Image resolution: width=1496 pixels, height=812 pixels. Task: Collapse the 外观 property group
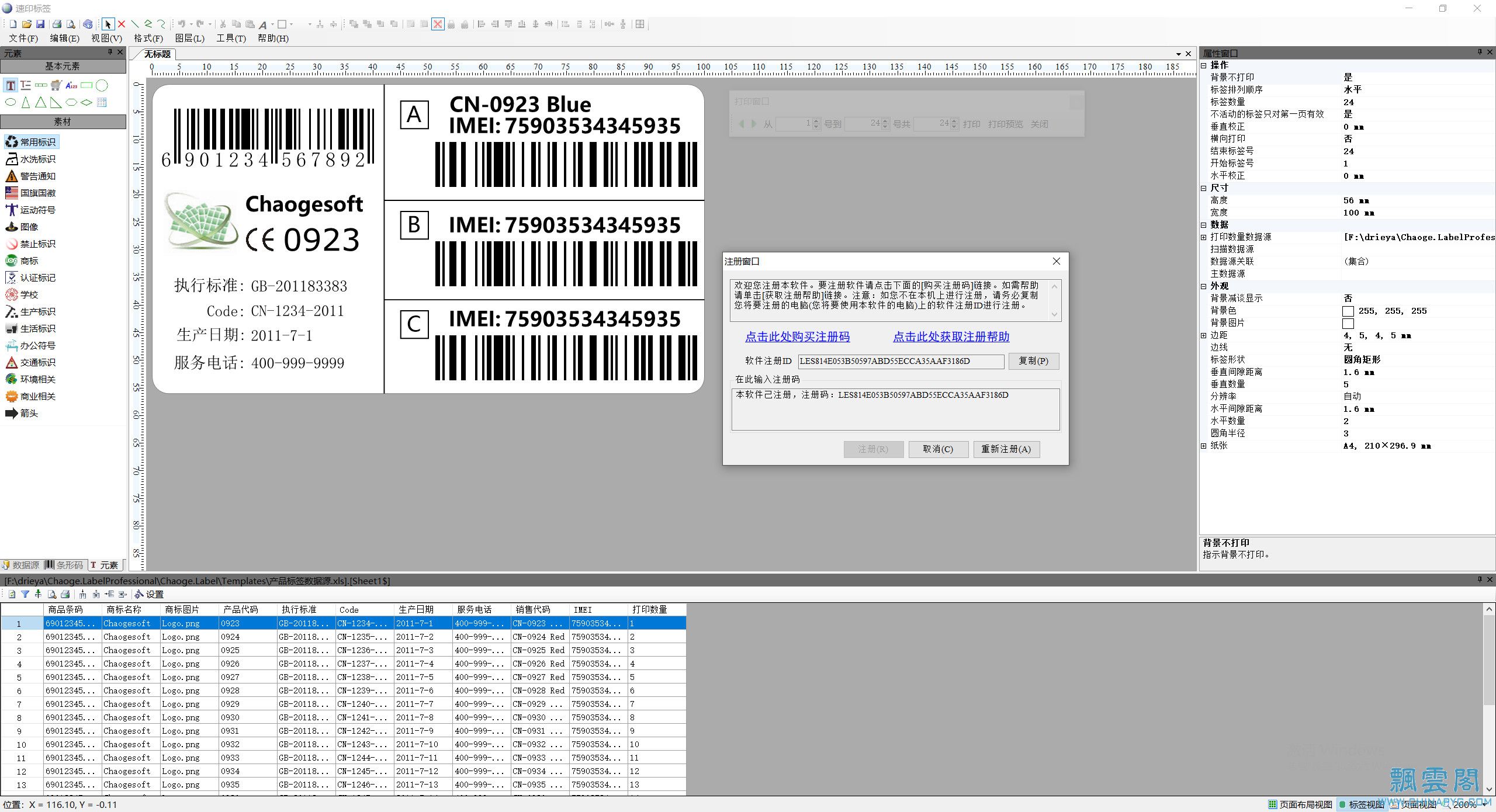1204,286
